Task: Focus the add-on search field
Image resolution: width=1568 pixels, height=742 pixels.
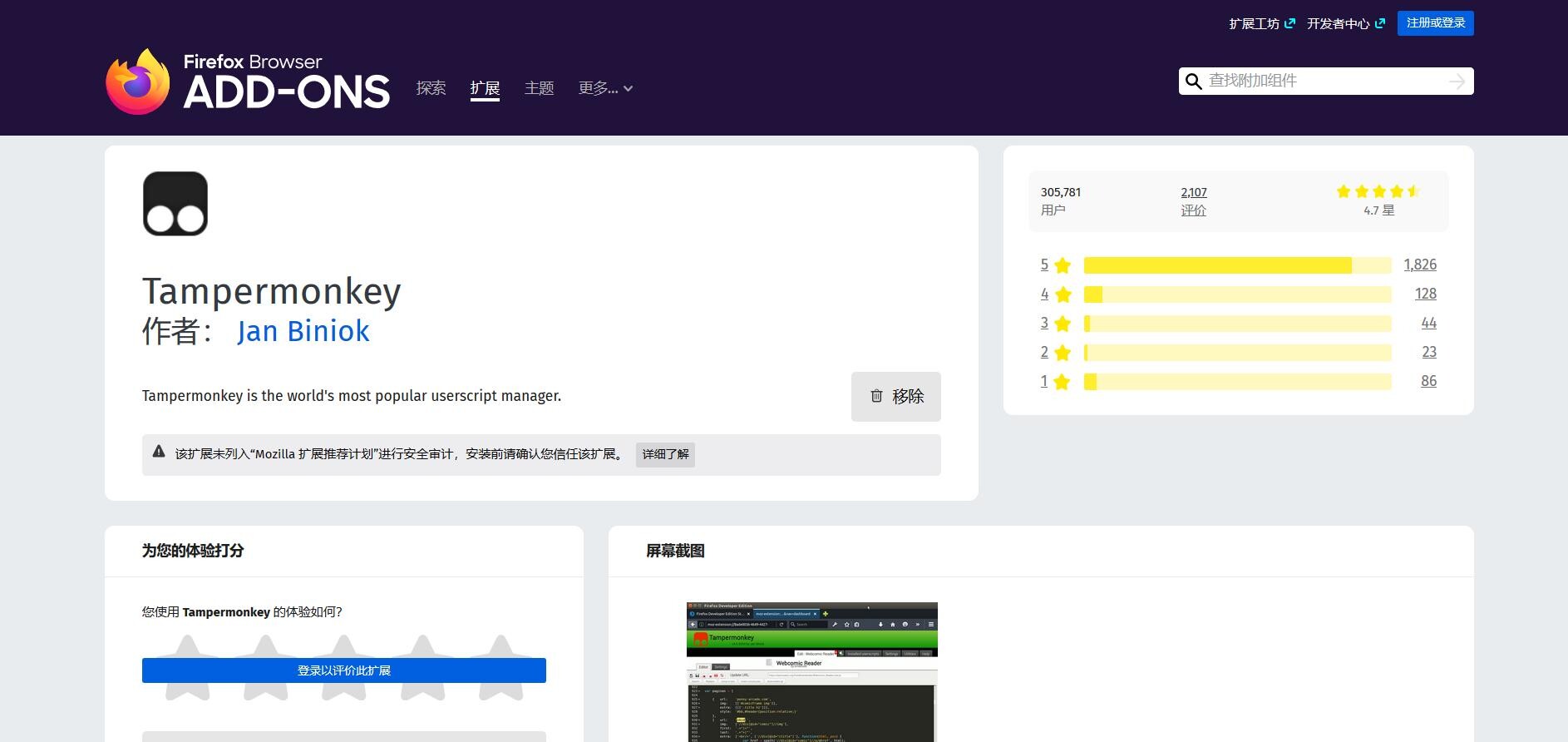Action: click(1322, 82)
